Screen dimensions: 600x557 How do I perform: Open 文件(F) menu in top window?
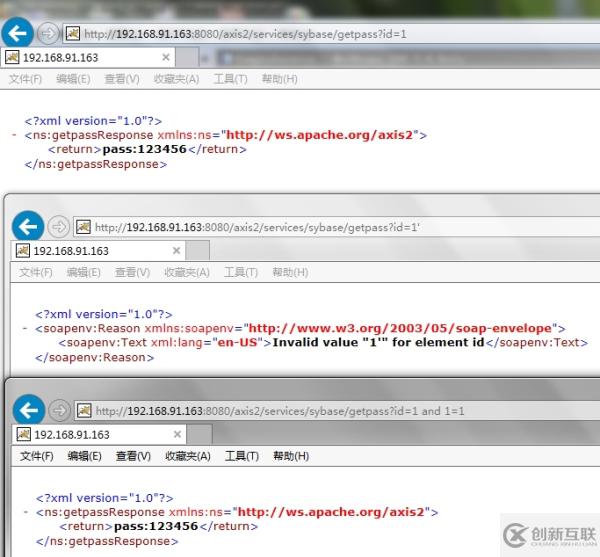pyautogui.click(x=25, y=79)
